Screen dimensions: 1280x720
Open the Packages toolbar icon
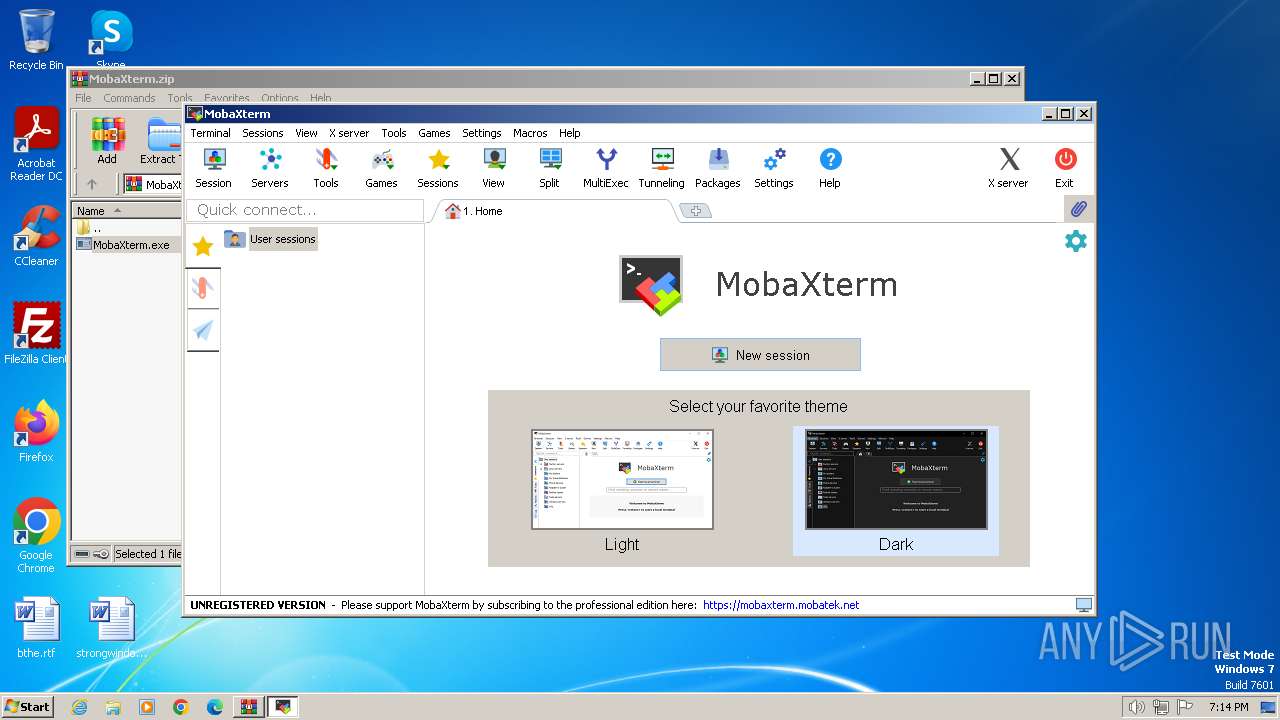(718, 167)
